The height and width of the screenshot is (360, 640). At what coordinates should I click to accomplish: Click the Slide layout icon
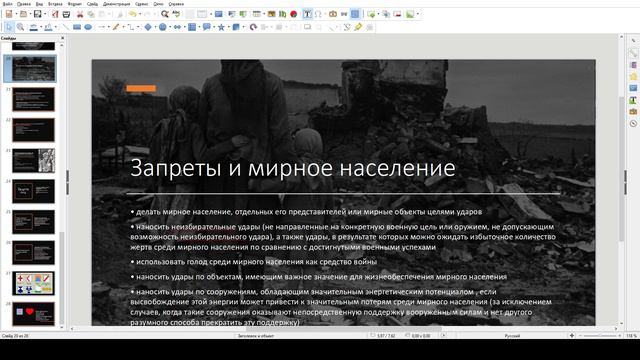(410, 14)
